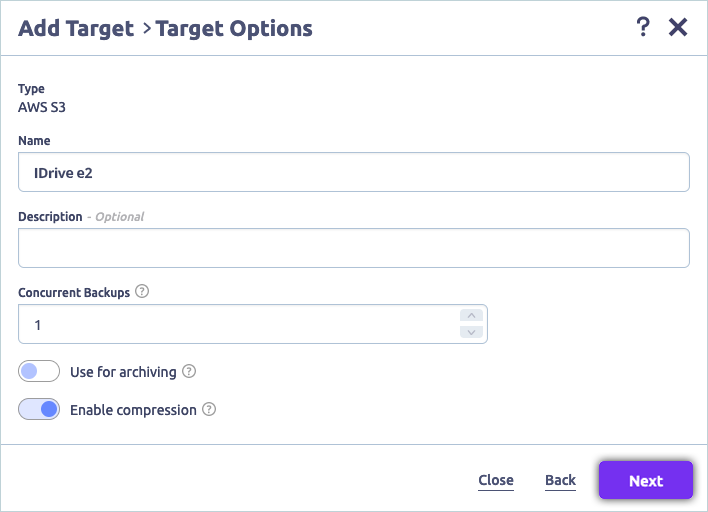Disable the Enable compression switch
The image size is (708, 512).
pyautogui.click(x=39, y=410)
